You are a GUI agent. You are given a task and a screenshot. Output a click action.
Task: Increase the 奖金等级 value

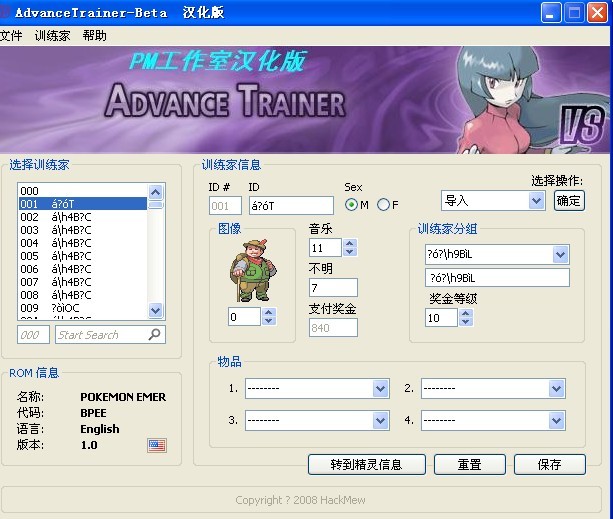[x=465, y=313]
